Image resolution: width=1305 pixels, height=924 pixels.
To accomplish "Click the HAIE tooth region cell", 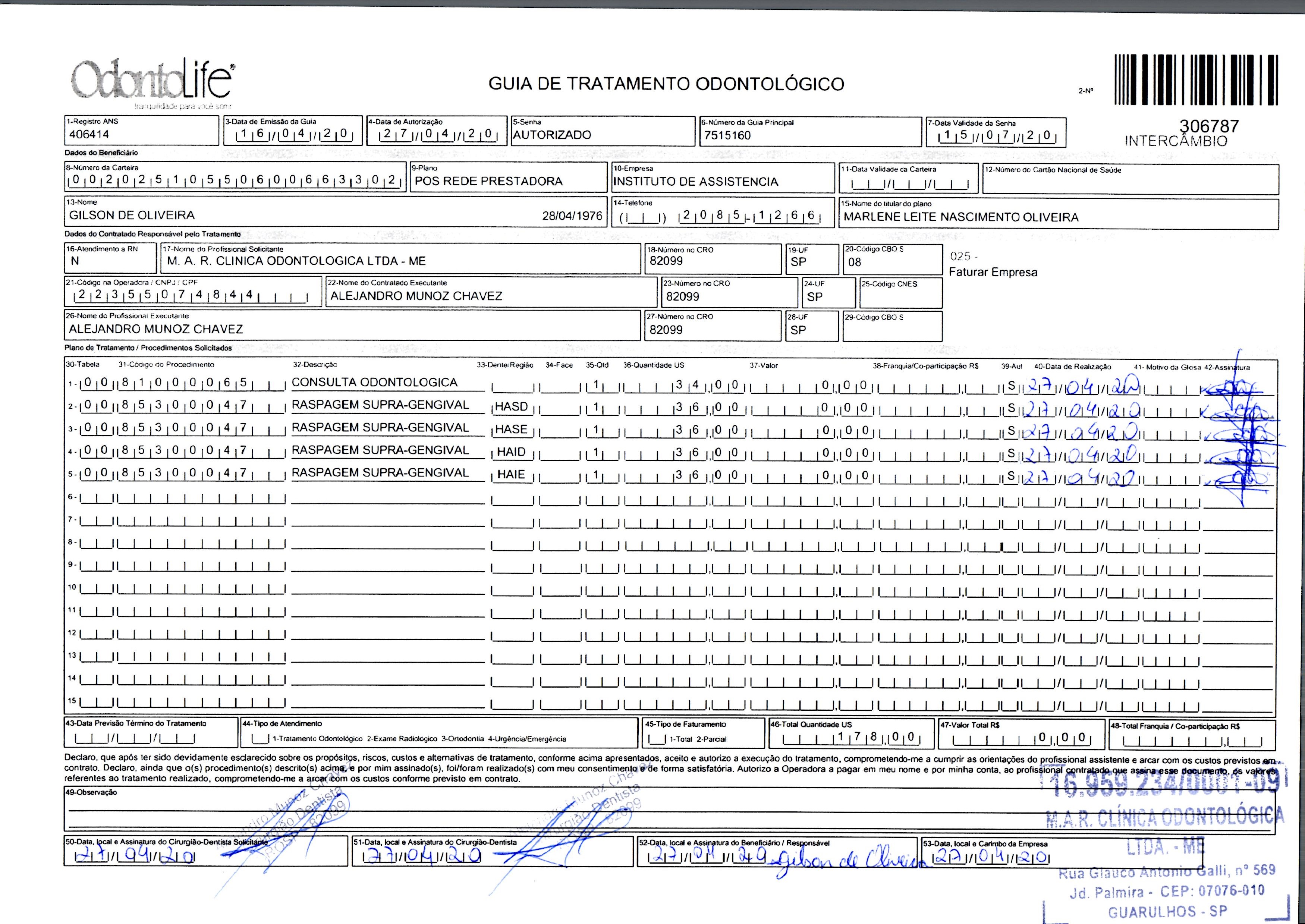I will [x=512, y=475].
